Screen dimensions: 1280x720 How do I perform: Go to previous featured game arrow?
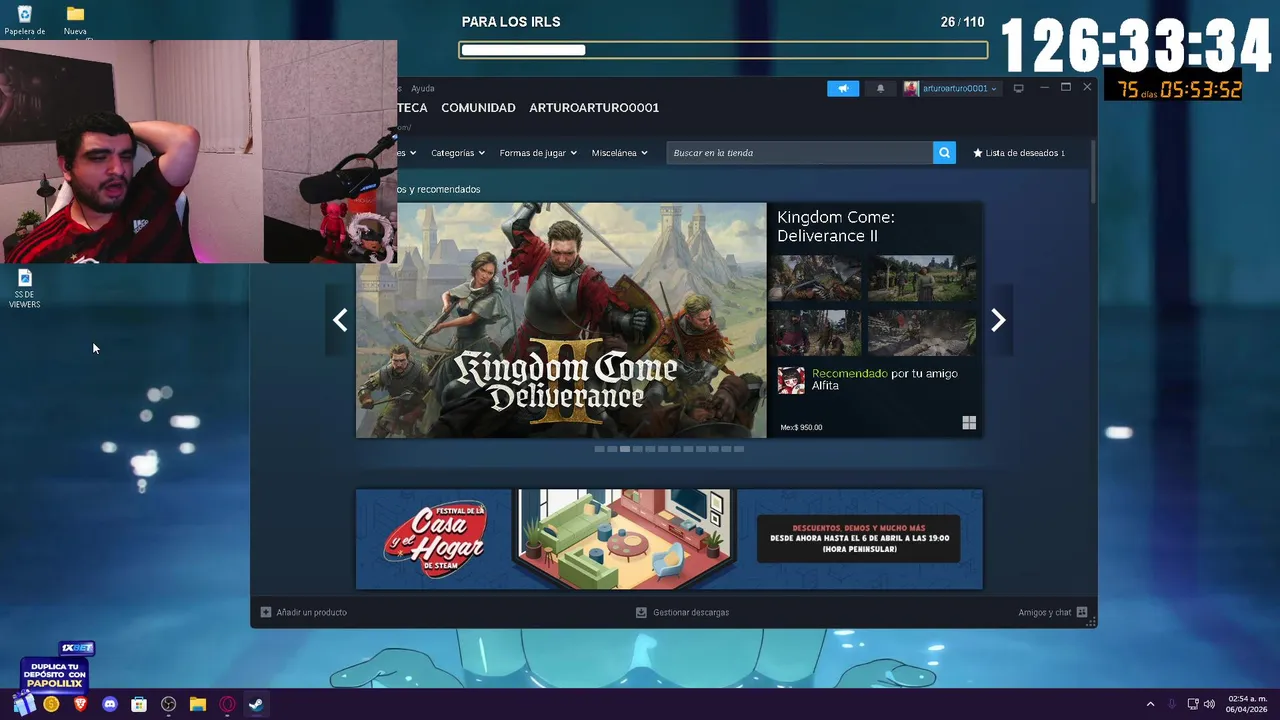tap(340, 320)
